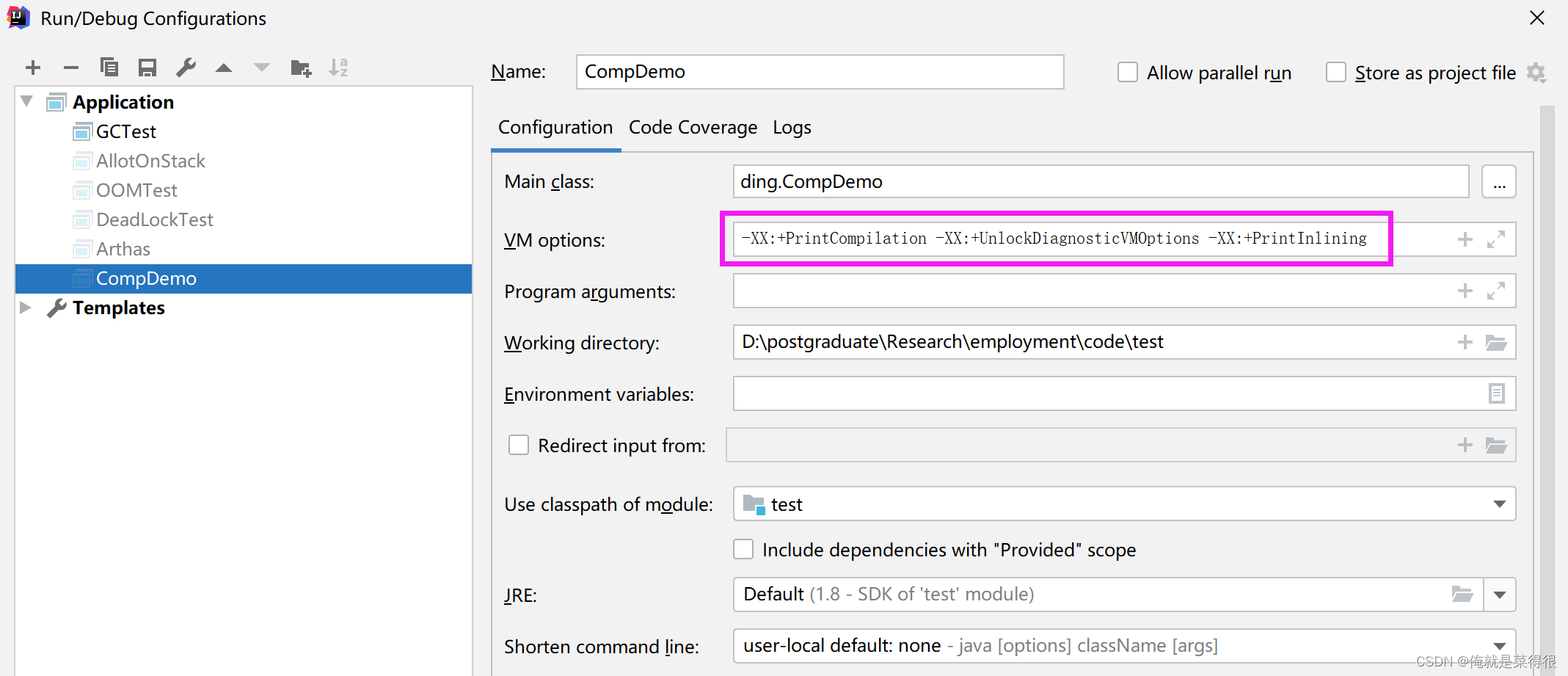Screen dimensions: 1568x676
Task: Save configuration with floppy disk icon
Action: point(147,68)
